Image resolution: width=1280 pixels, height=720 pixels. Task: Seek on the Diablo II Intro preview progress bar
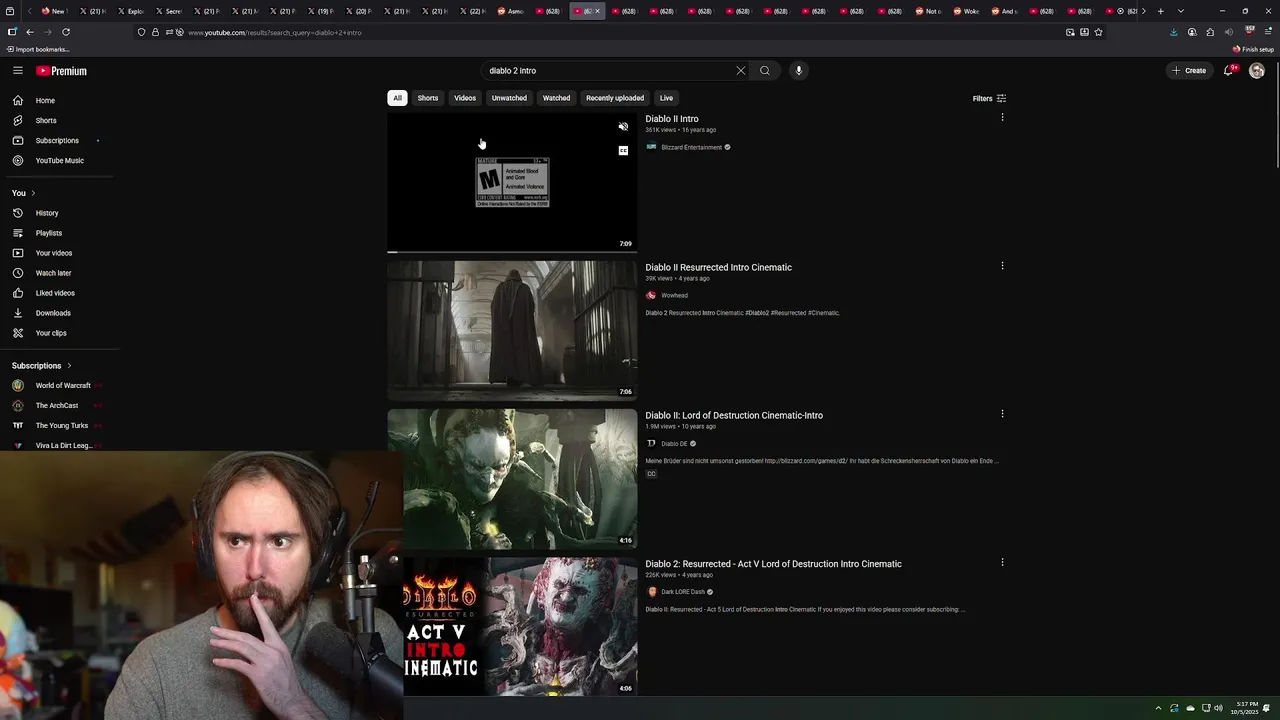click(x=512, y=252)
